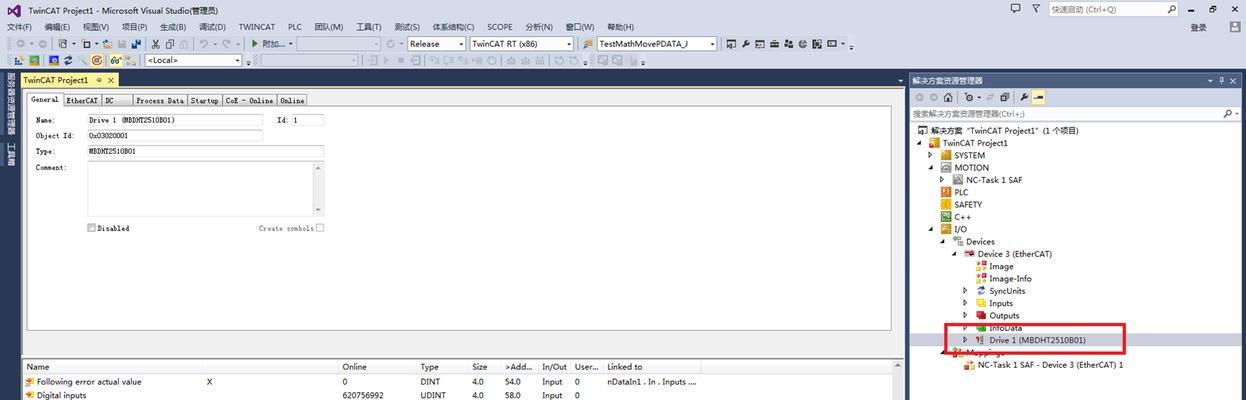Select the Image tree item
This screenshot has height=400, width=1246.
pyautogui.click(x=1001, y=266)
